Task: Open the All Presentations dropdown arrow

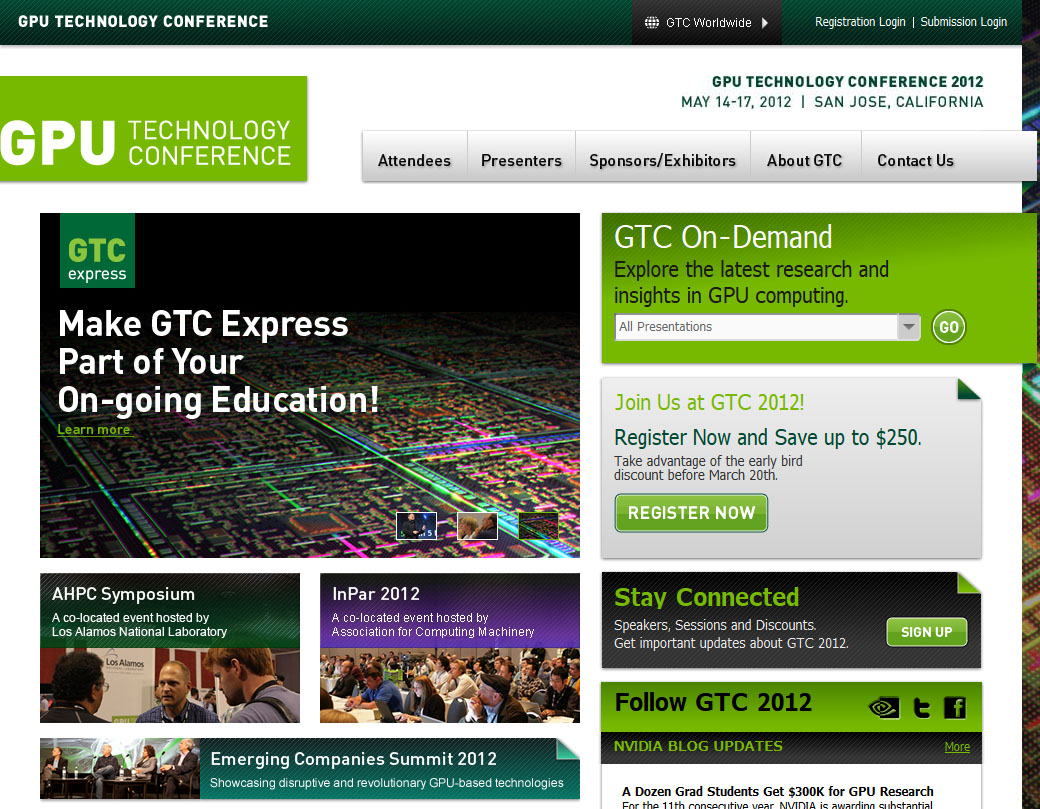Action: 909,327
